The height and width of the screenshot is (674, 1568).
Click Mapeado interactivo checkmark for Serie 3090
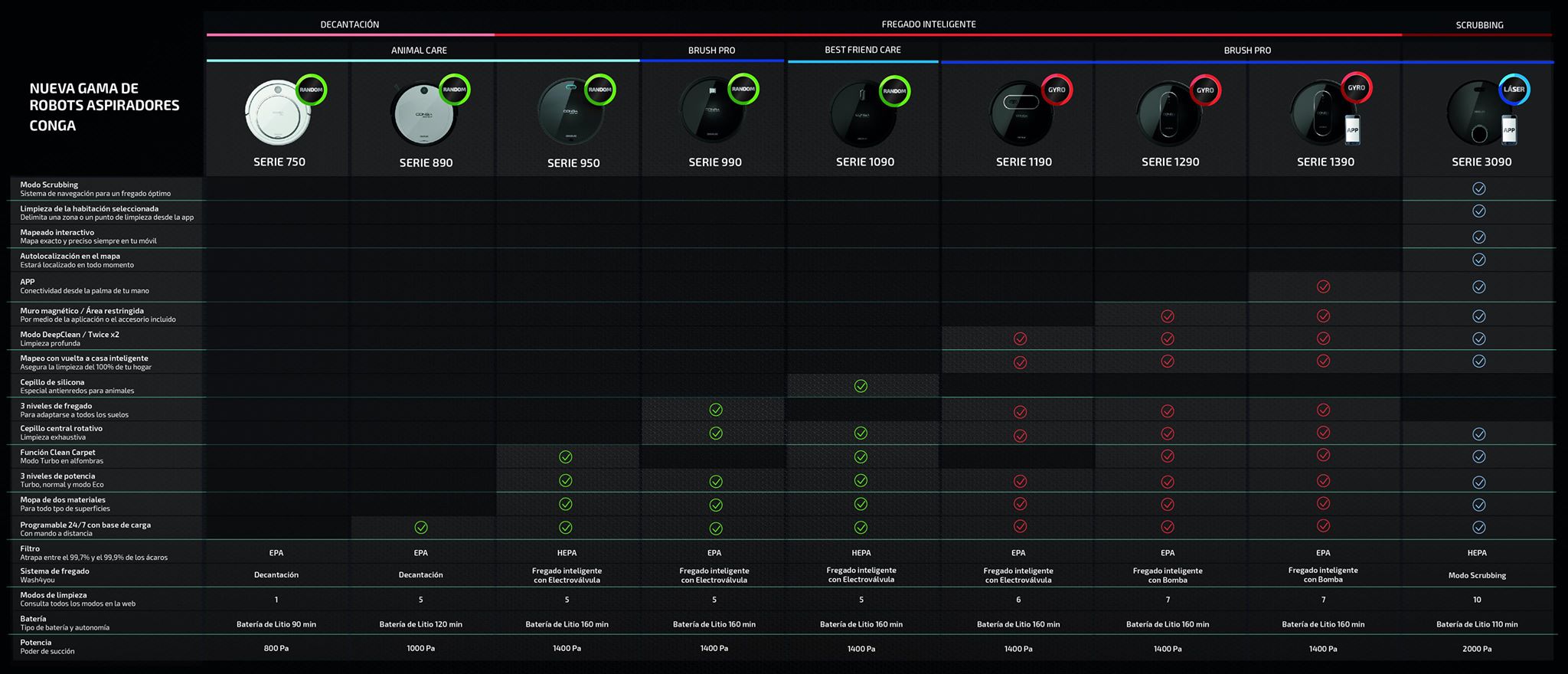[1479, 237]
